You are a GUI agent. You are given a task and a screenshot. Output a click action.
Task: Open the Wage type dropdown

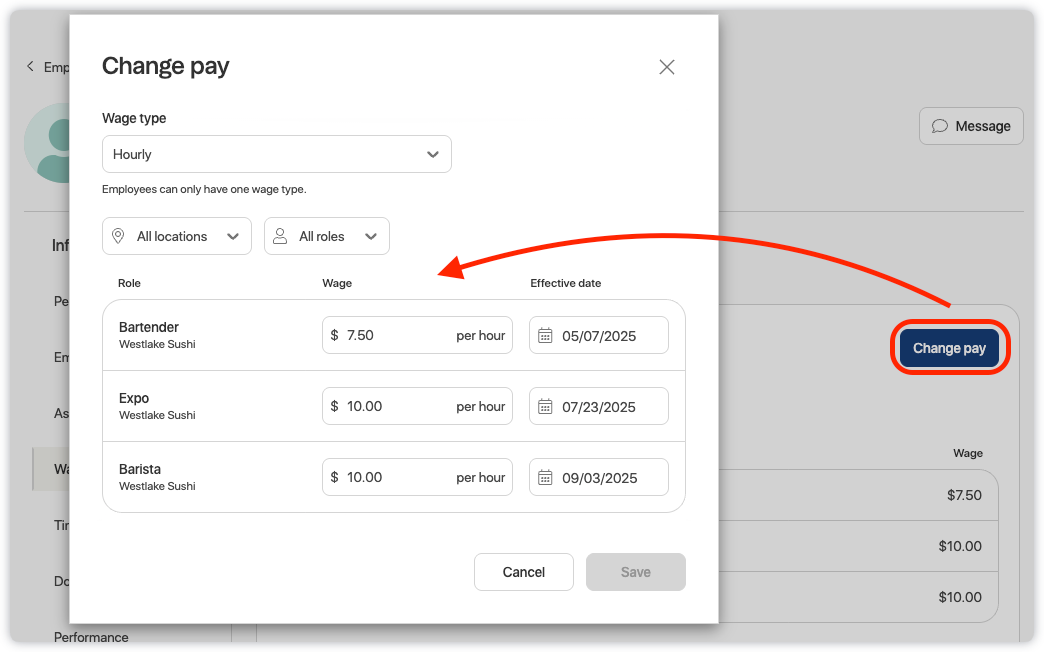277,154
